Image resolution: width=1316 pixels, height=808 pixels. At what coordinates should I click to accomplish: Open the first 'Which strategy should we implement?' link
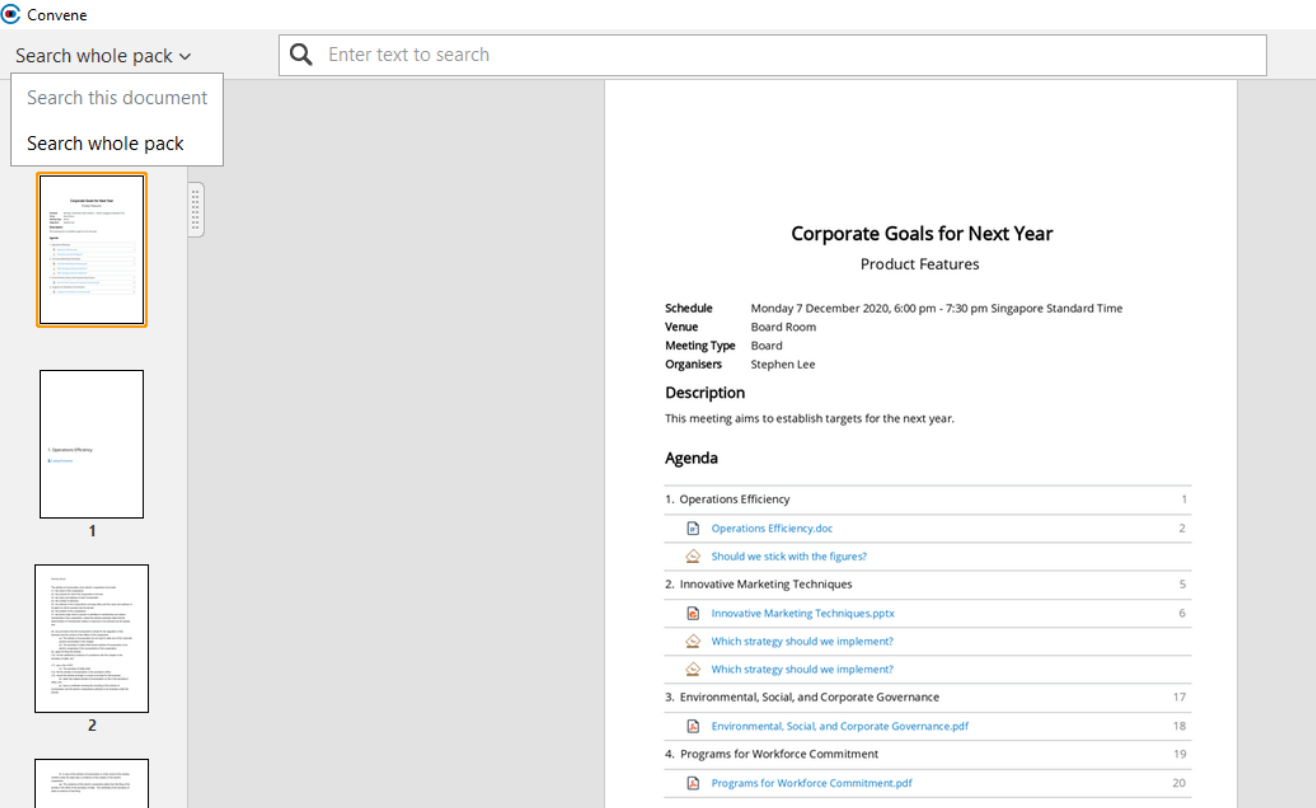pos(802,641)
